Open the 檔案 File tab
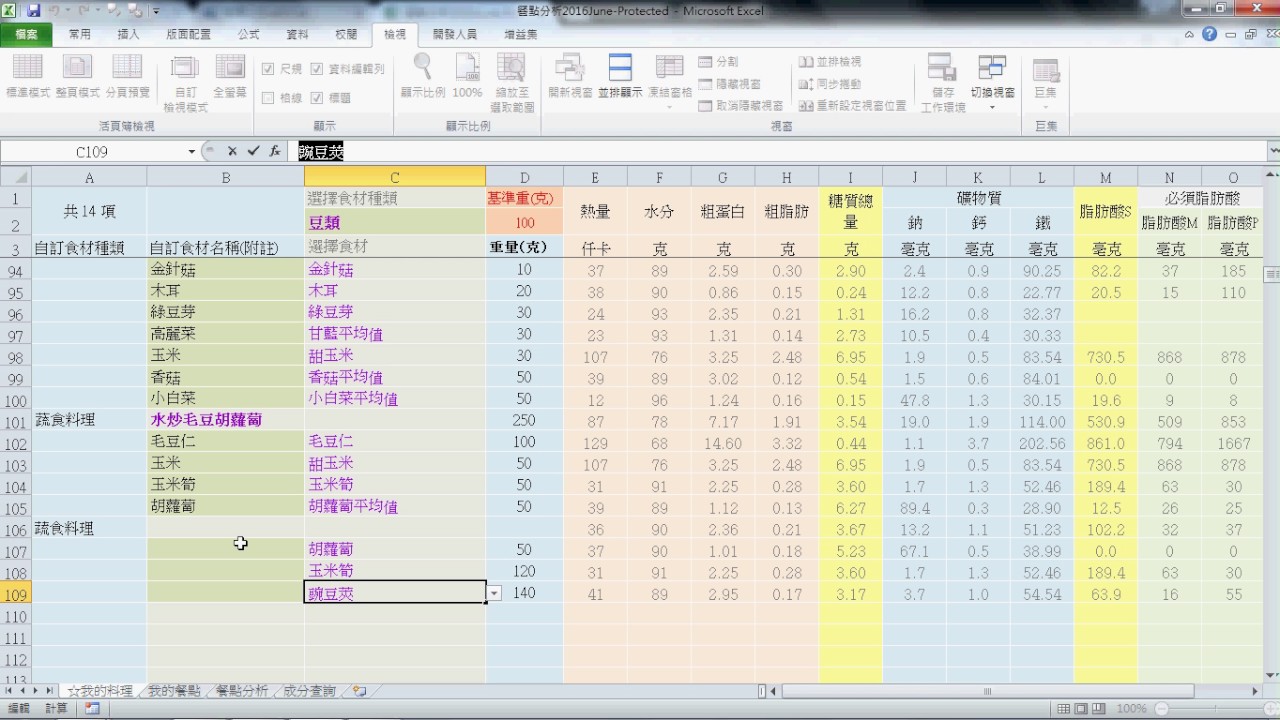 click(x=27, y=34)
